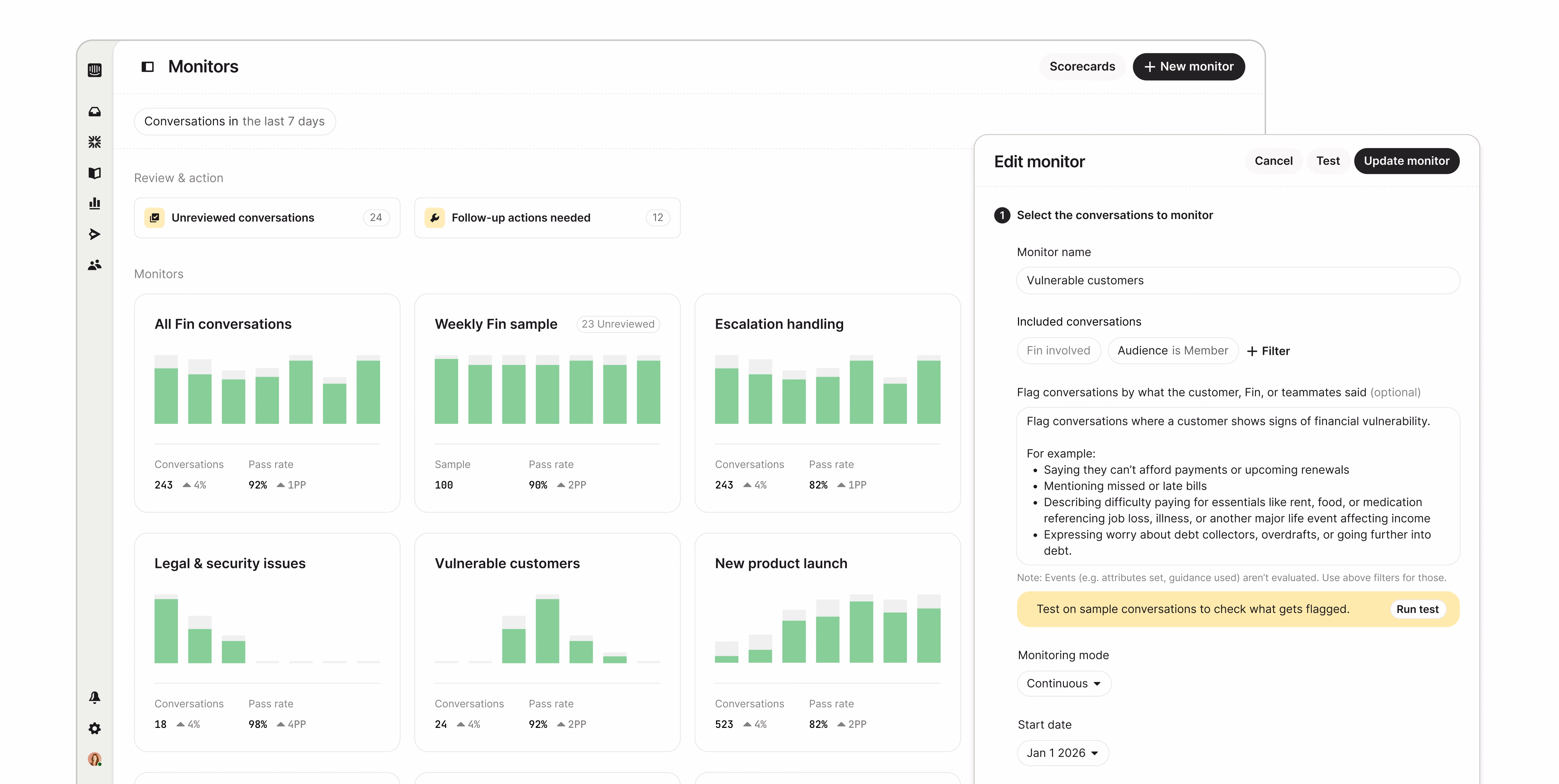Image resolution: width=1559 pixels, height=784 pixels.
Task: Open Outbound paper plane sidebar icon
Action: 94,234
